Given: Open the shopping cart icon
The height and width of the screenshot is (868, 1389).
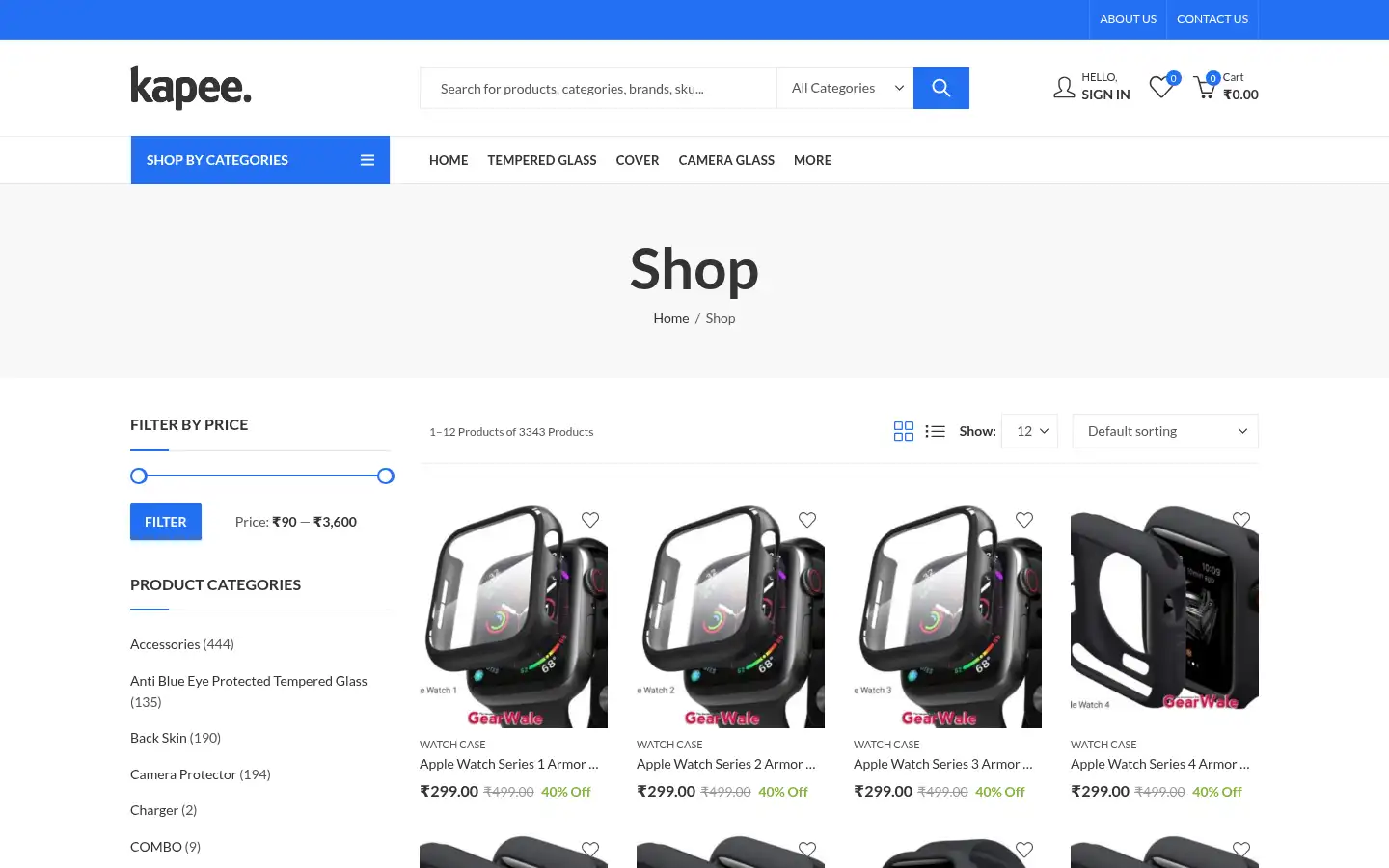Looking at the screenshot, I should tap(1205, 88).
